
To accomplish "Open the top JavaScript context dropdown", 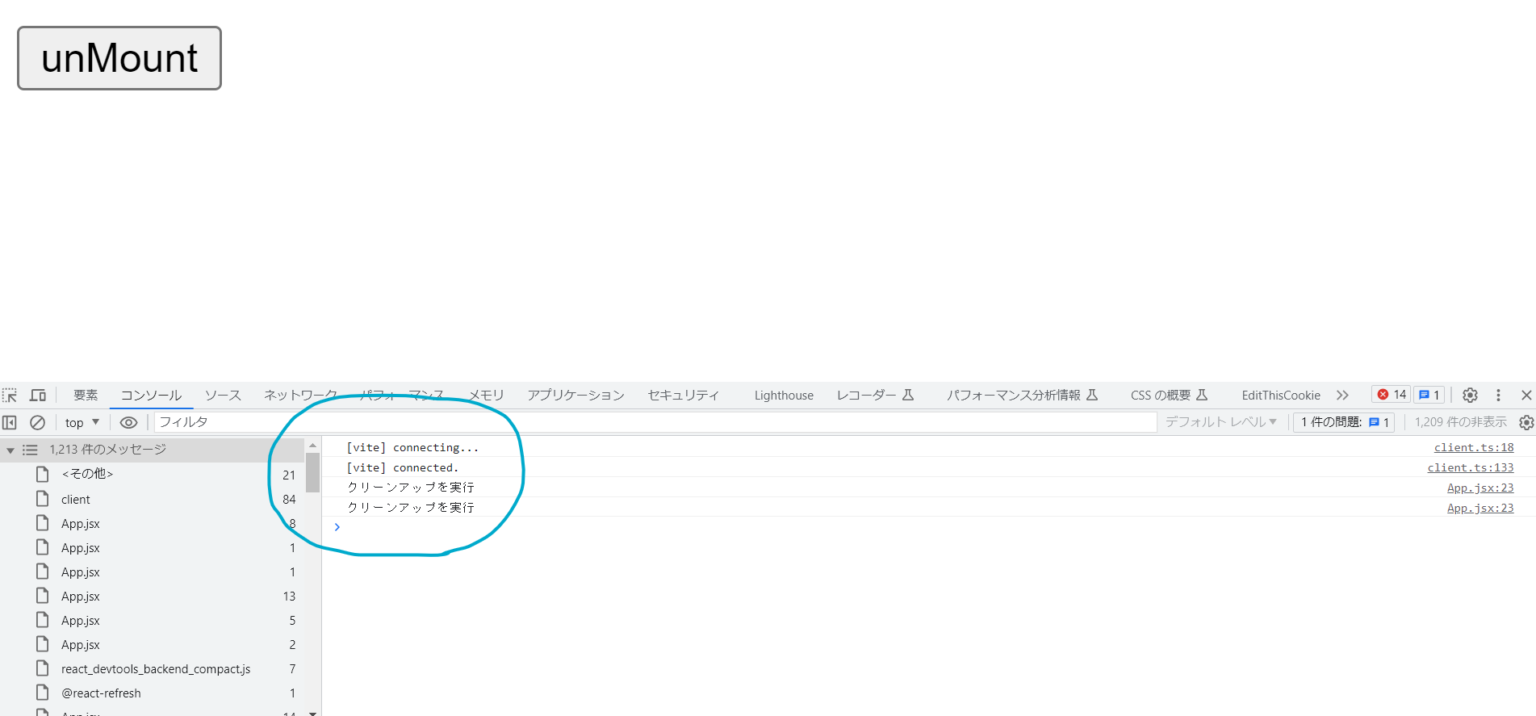I will [x=82, y=422].
